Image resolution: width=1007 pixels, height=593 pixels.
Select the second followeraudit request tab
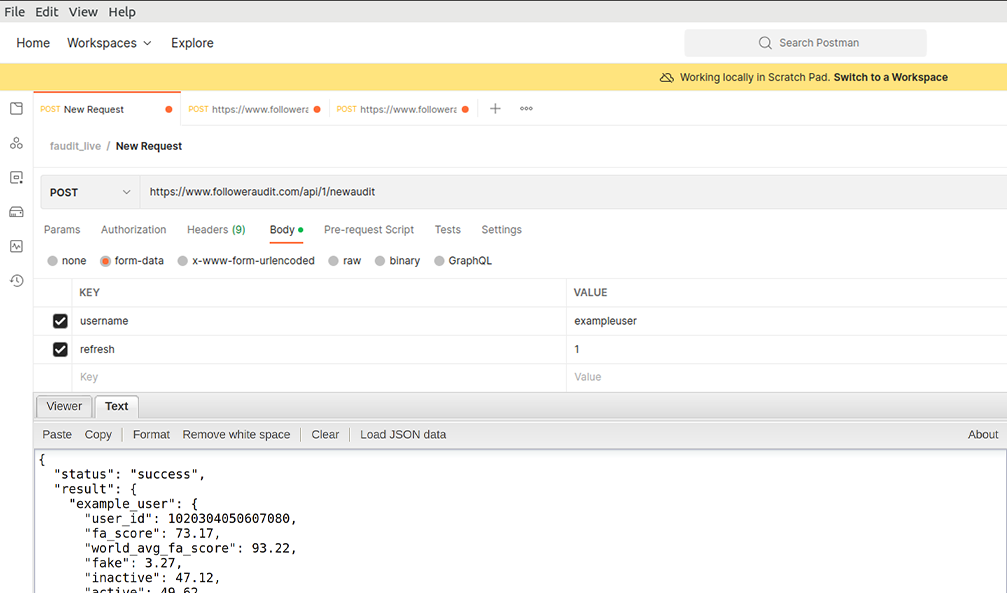tap(255, 109)
